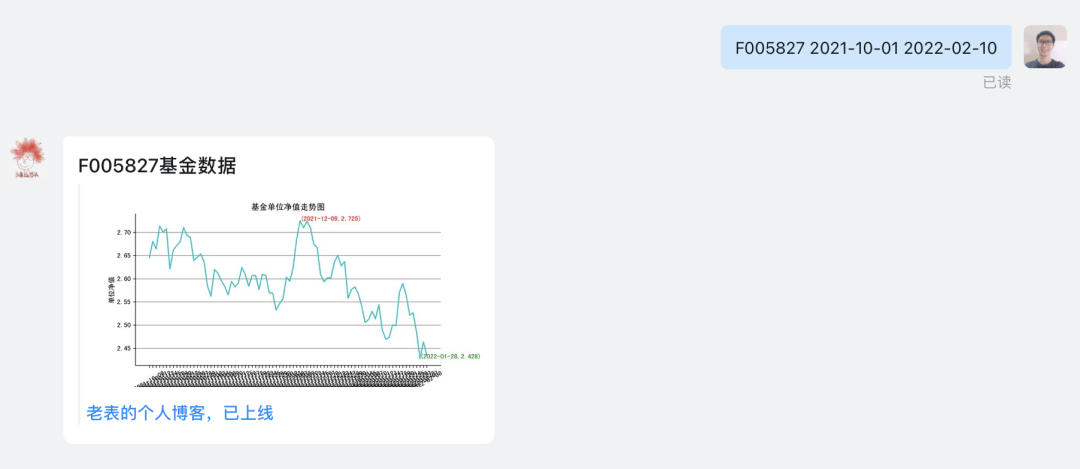Click the 2.45 y-axis tick label

point(124,348)
